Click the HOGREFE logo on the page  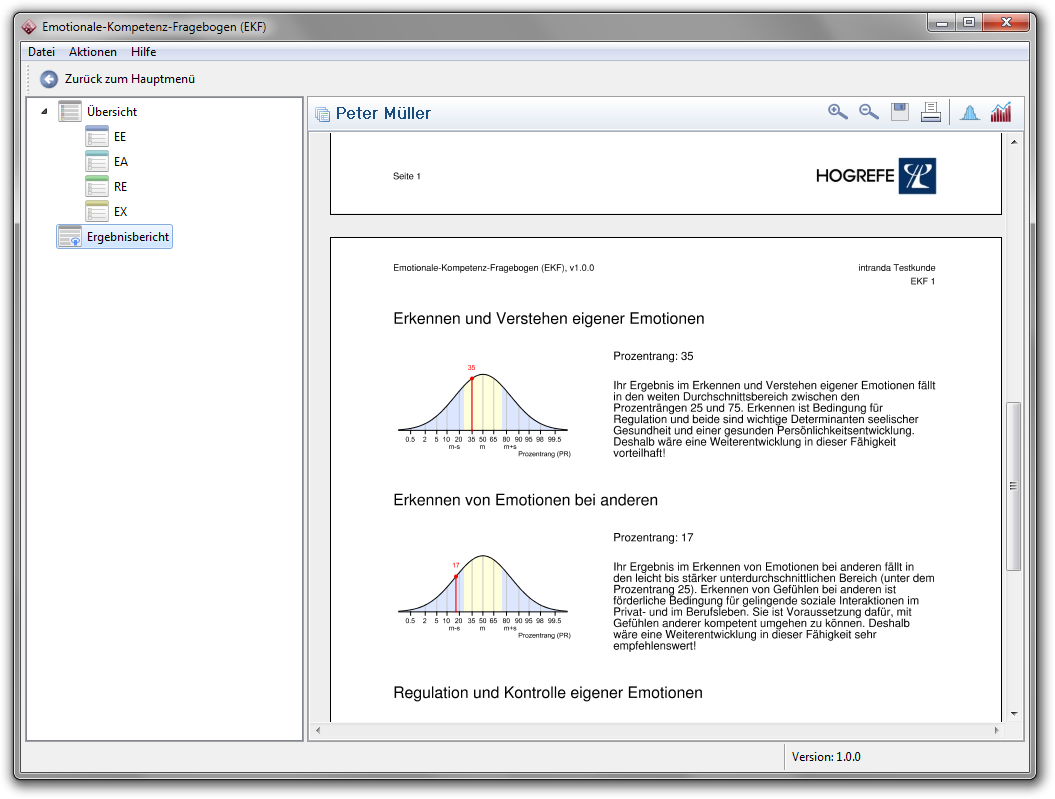875,176
